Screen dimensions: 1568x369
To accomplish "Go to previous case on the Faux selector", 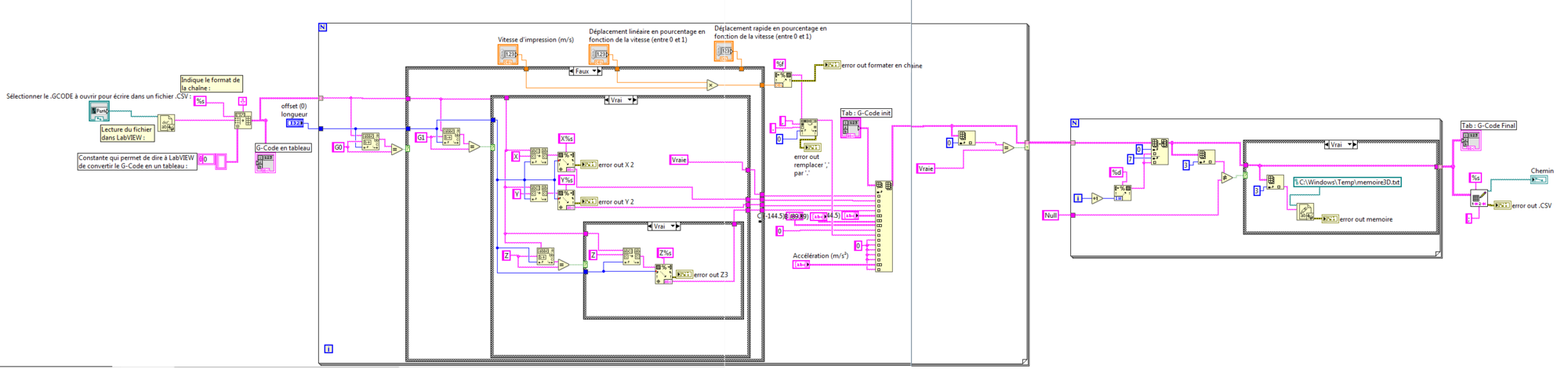I will click(572, 71).
